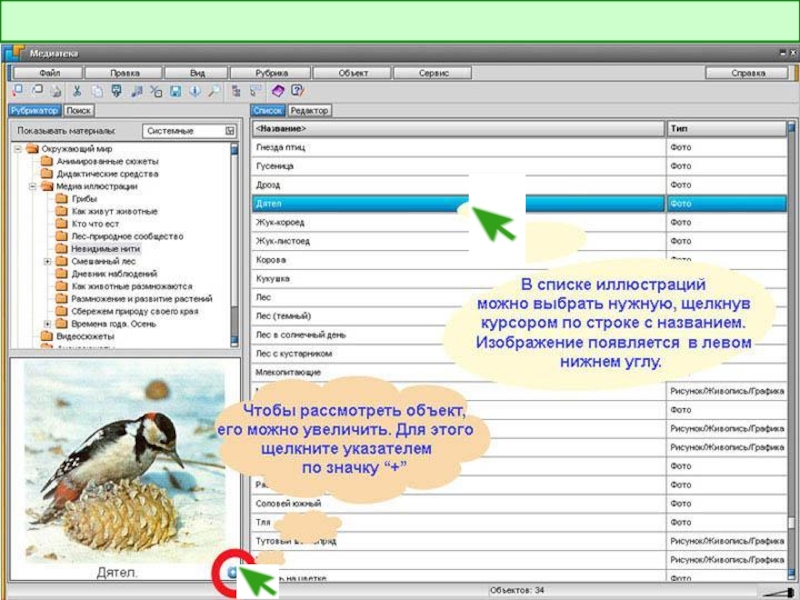The height and width of the screenshot is (600, 800).
Task: Click the question mark help icon
Action: [298, 91]
